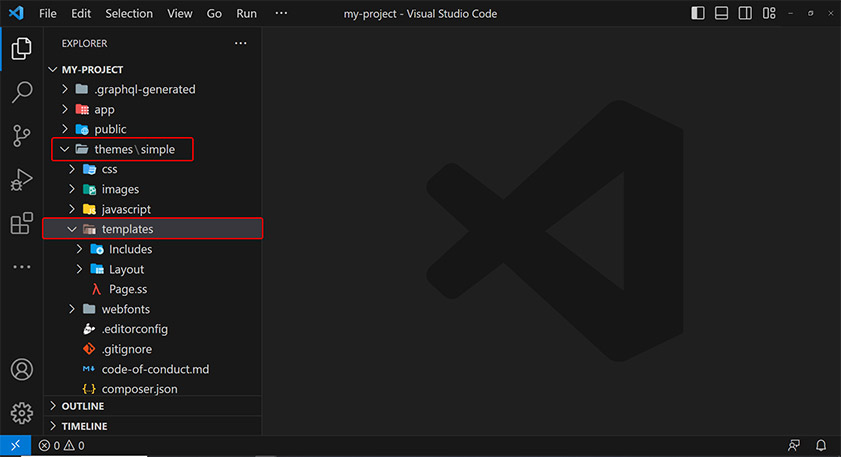
Task: Open the Selection menu
Action: pos(129,13)
